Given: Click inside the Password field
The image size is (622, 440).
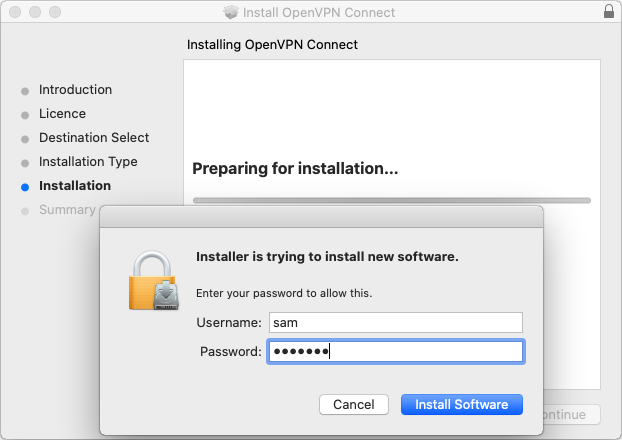Looking at the screenshot, I should coord(395,351).
